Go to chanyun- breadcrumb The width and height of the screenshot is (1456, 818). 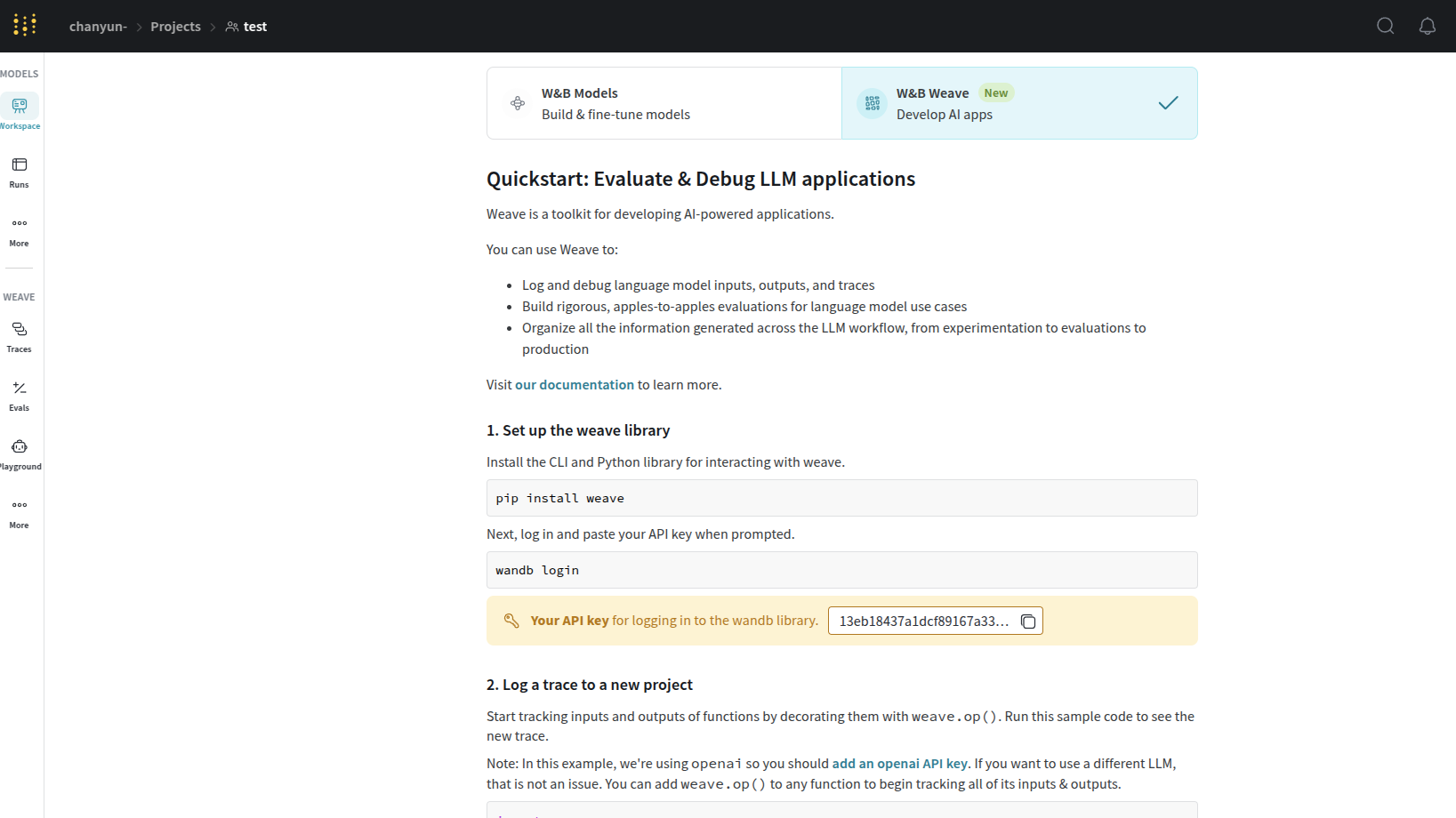pos(98,27)
